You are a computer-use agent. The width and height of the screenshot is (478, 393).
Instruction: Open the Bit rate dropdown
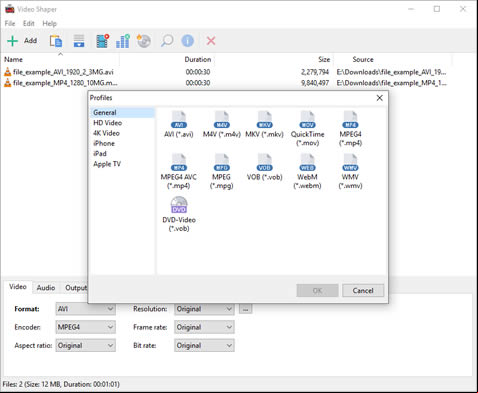tap(204, 346)
